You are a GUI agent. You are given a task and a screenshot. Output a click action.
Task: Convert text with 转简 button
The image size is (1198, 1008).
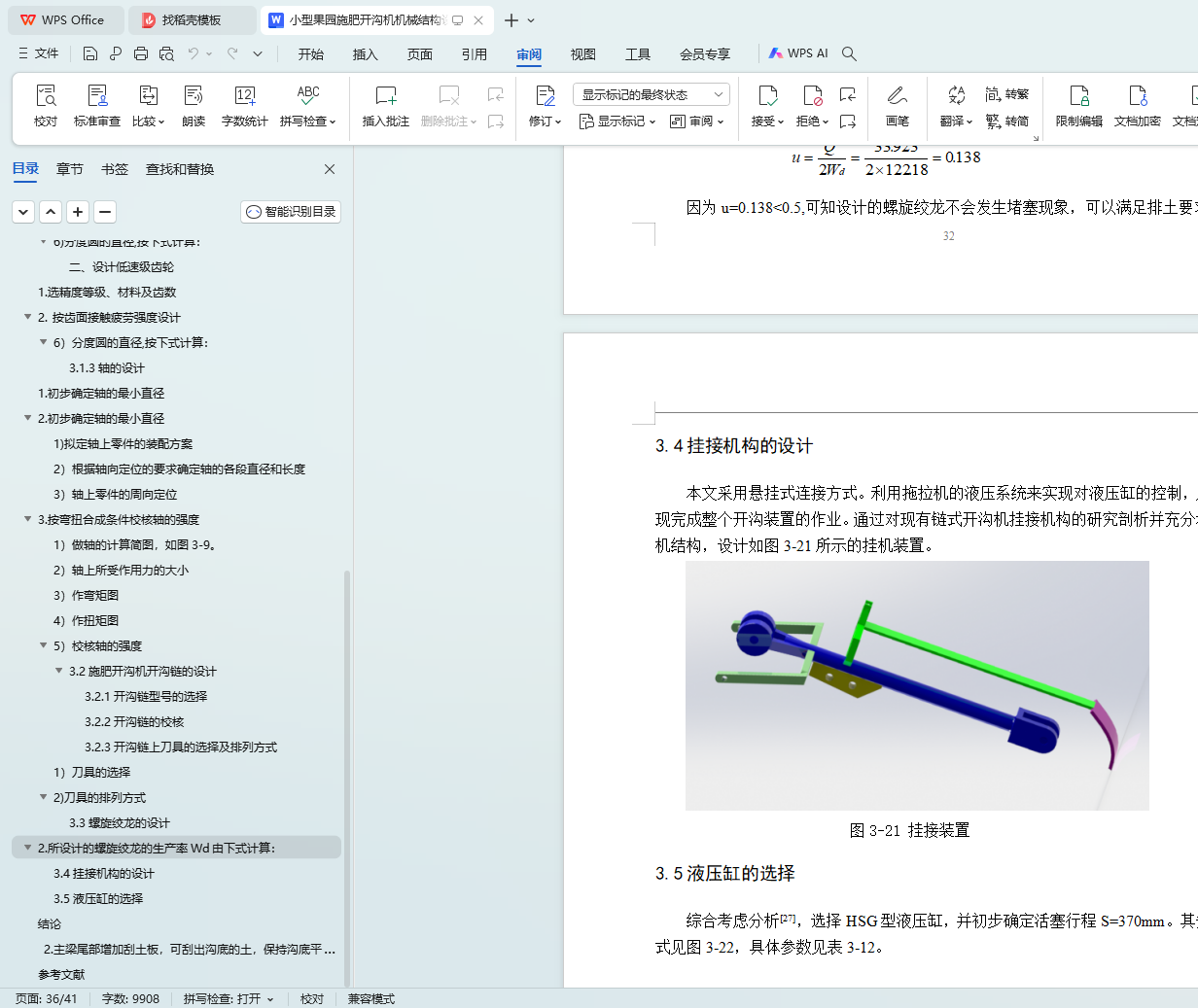tap(1006, 122)
